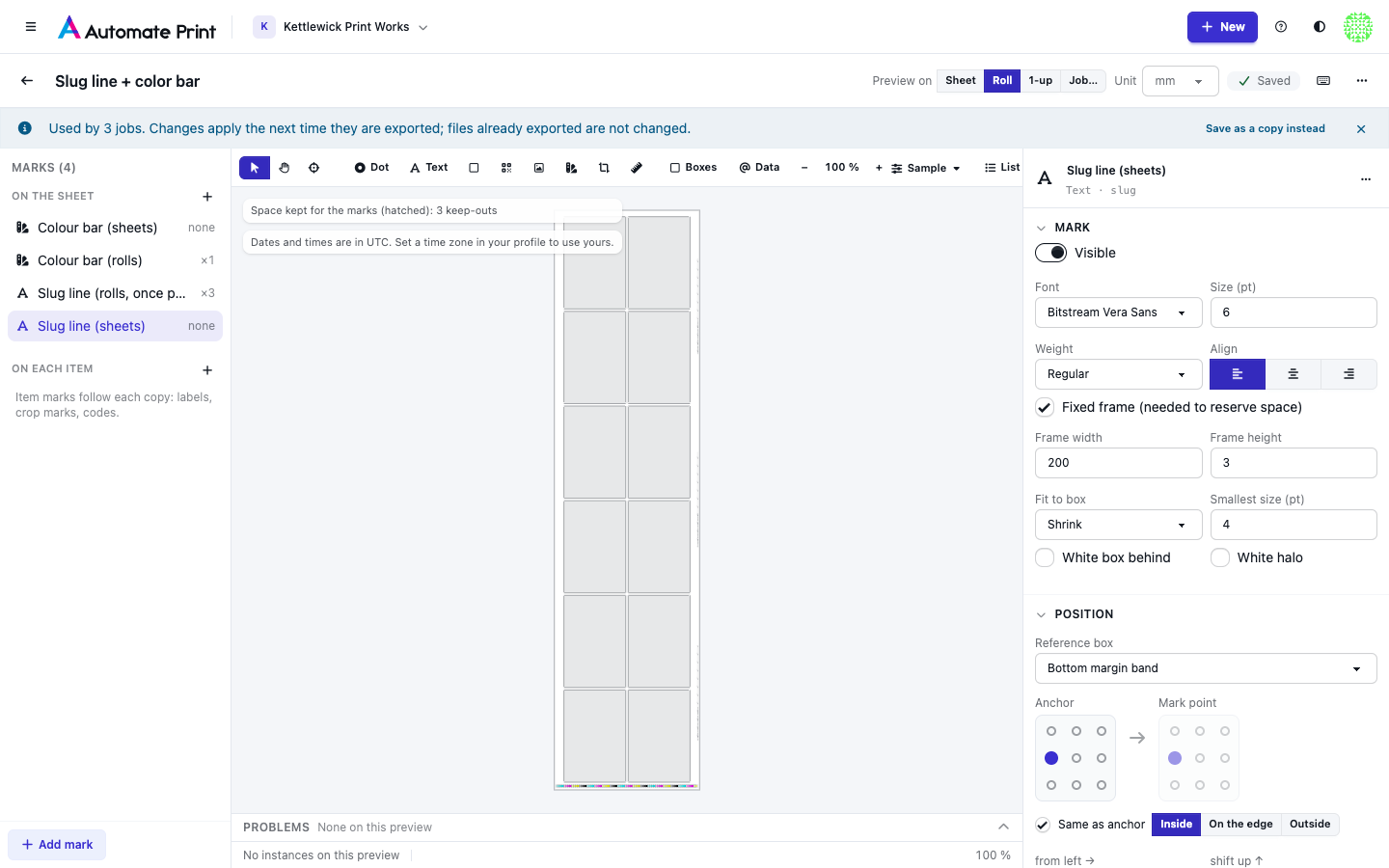Toggle the Fixed frame checkbox
1389x868 pixels.
click(1045, 407)
